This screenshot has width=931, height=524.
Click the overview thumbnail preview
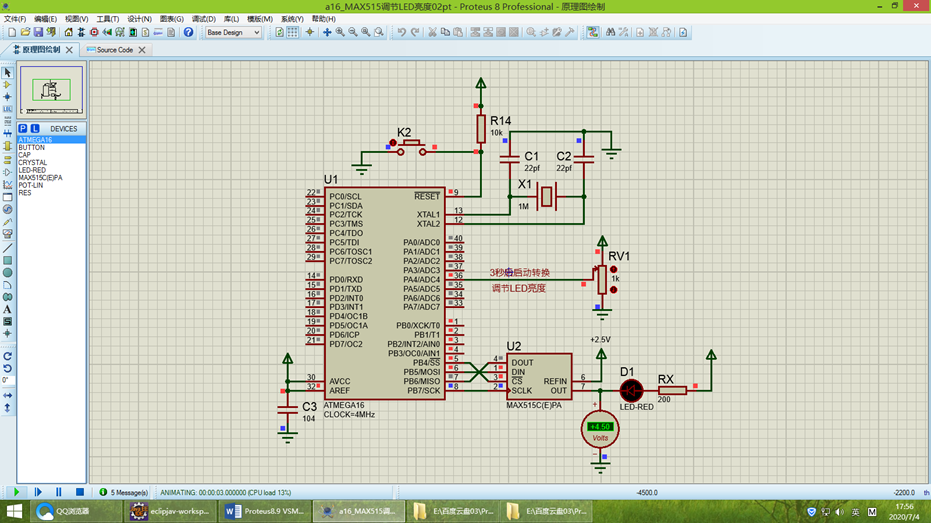click(x=52, y=90)
